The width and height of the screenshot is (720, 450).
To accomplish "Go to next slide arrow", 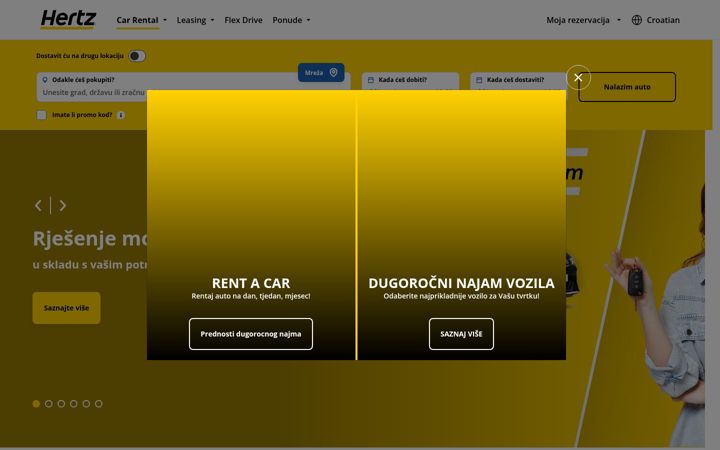I will point(63,205).
